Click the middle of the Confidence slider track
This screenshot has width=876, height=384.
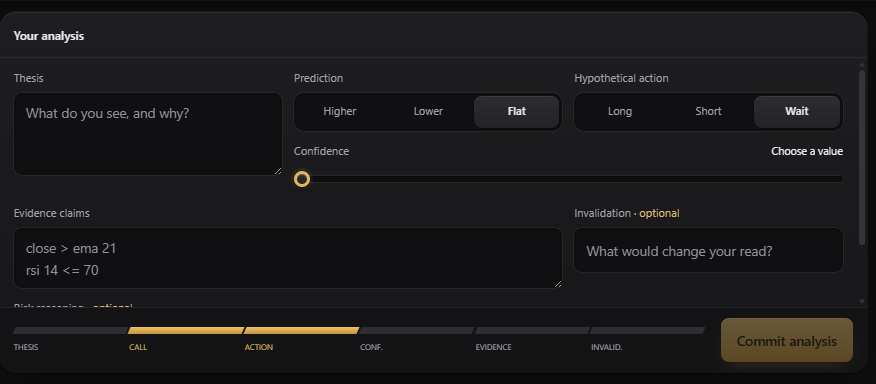click(x=569, y=179)
